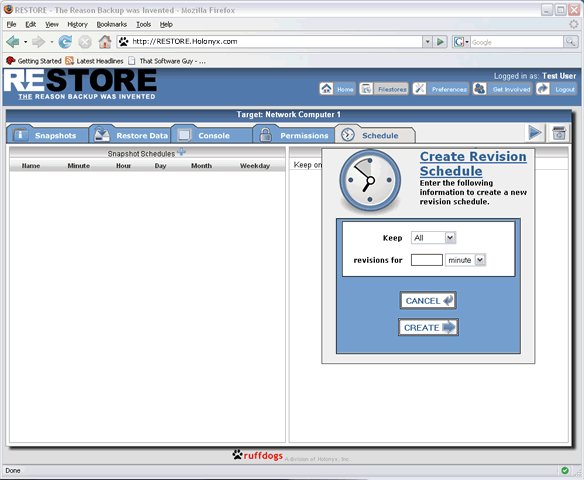This screenshot has height=480, width=584.
Task: Switch to the Snapshots tab
Action: (47, 134)
